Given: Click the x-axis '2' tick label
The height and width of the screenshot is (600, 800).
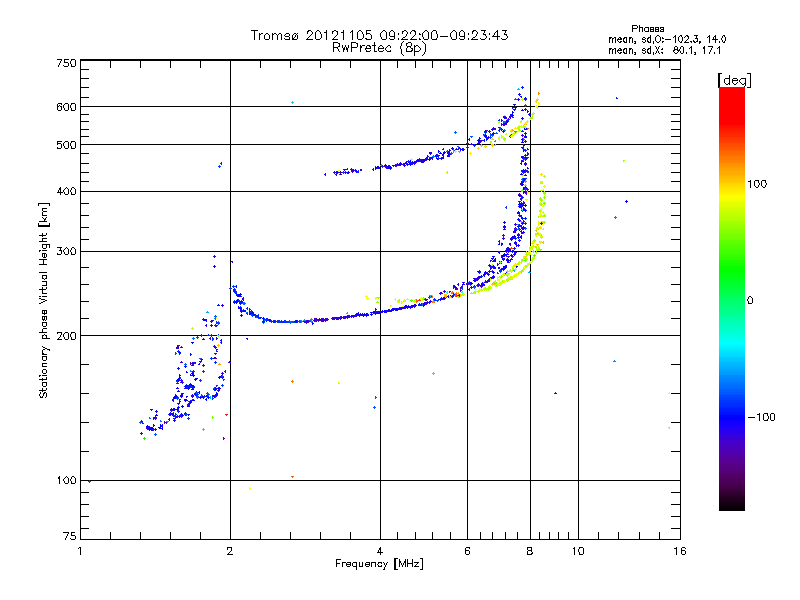Looking at the screenshot, I should [230, 551].
